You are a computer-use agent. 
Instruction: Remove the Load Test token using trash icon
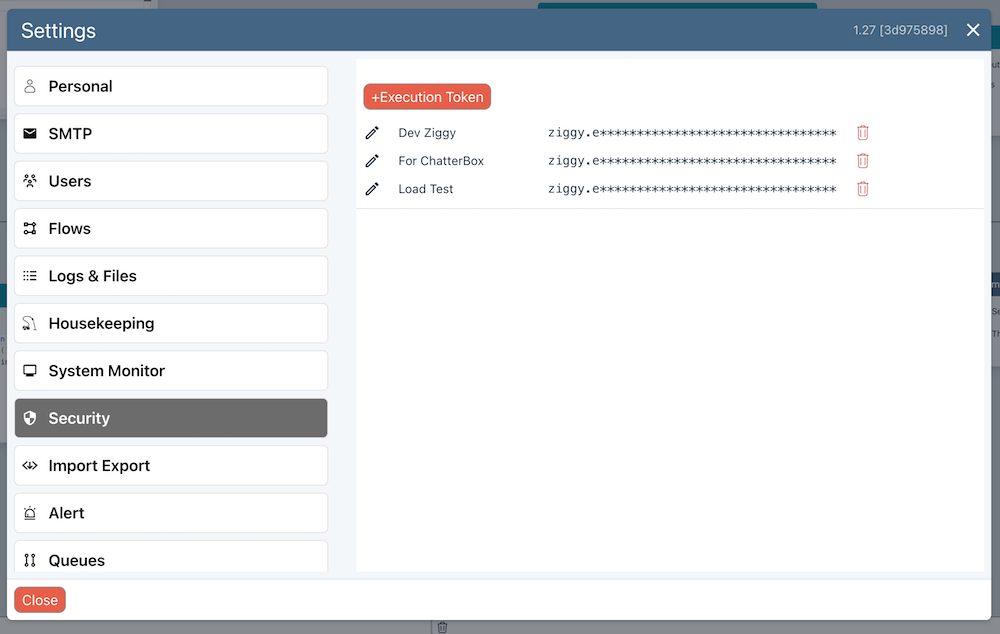click(x=862, y=189)
